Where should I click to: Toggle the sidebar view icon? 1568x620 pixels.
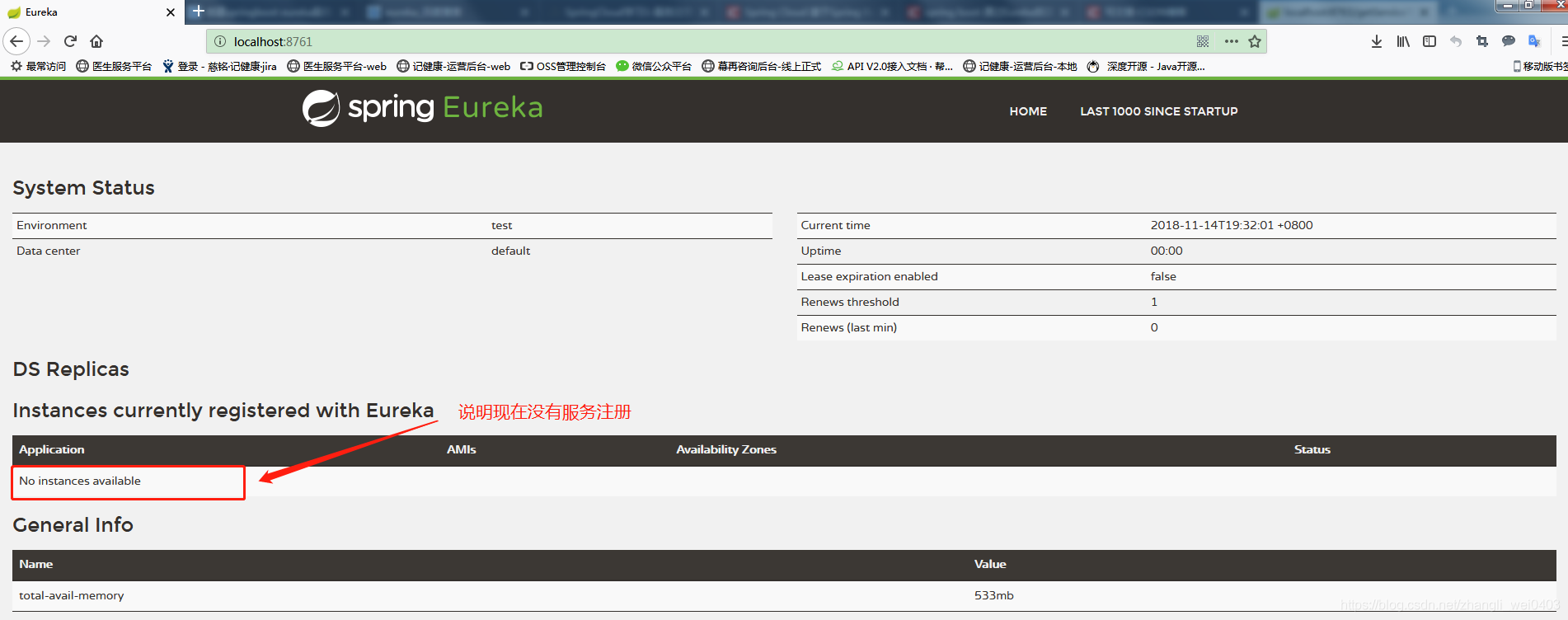(1430, 41)
